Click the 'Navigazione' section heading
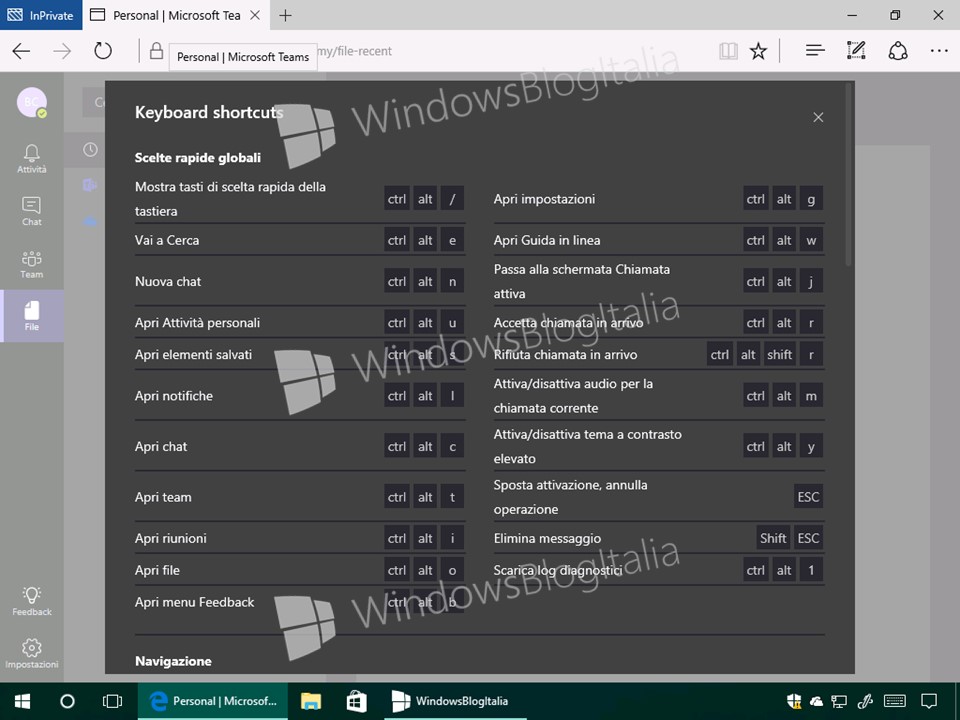Image resolution: width=960 pixels, height=720 pixels. tap(173, 661)
